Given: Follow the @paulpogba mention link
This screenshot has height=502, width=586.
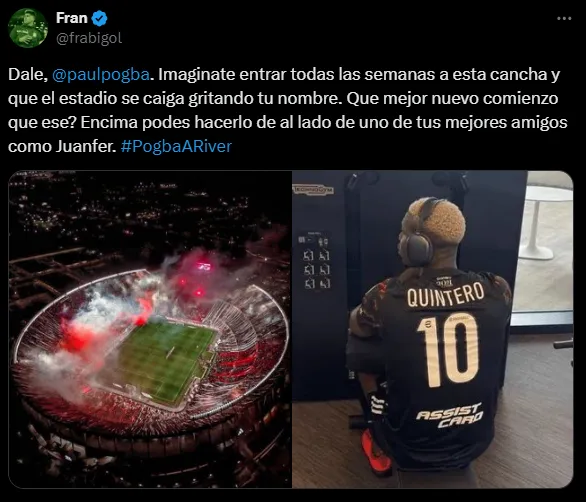Looking at the screenshot, I should (101, 75).
